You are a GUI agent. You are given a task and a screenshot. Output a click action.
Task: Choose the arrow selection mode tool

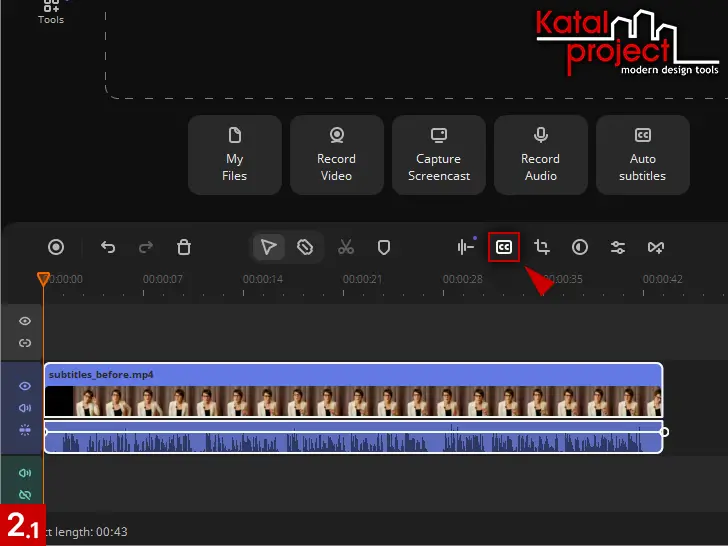tap(268, 247)
